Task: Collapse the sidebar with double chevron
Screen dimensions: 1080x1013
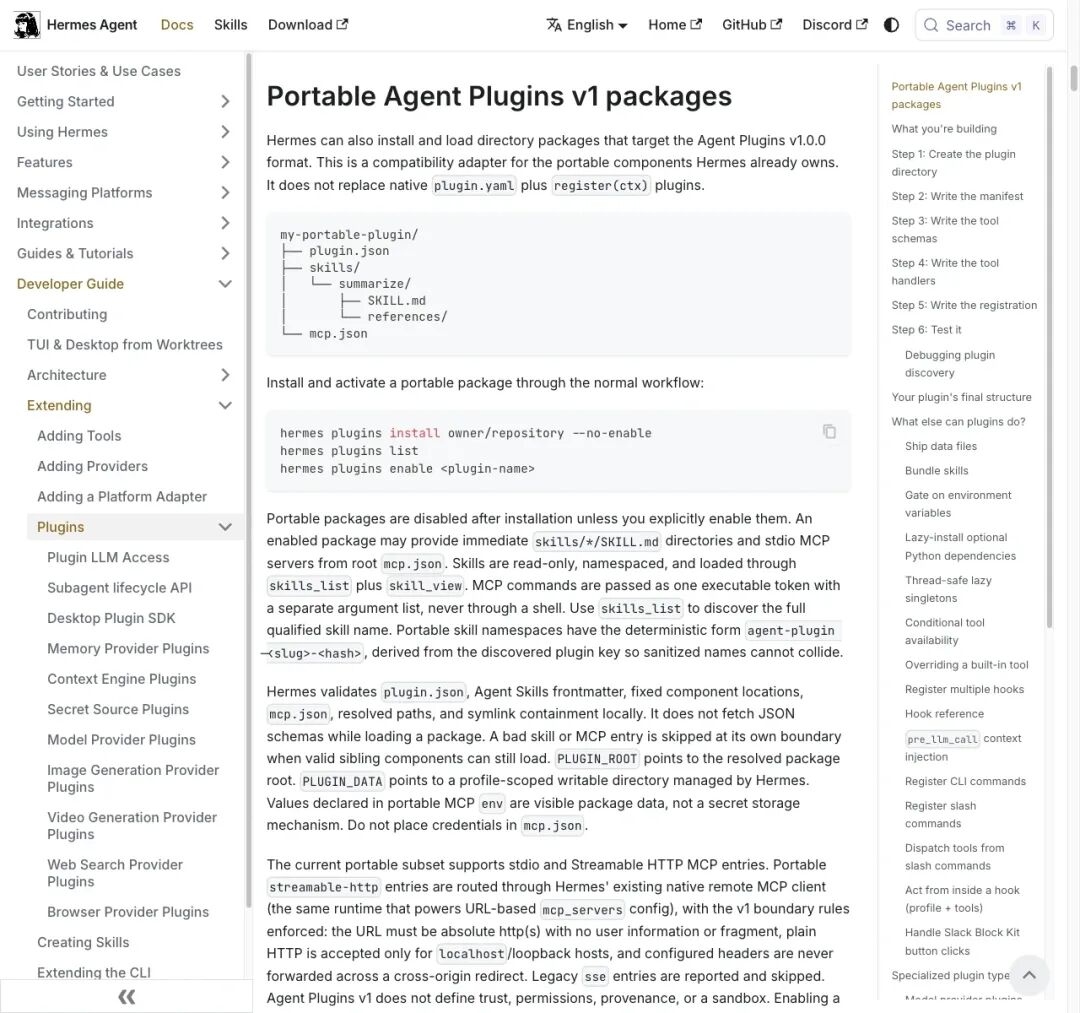Action: (126, 996)
